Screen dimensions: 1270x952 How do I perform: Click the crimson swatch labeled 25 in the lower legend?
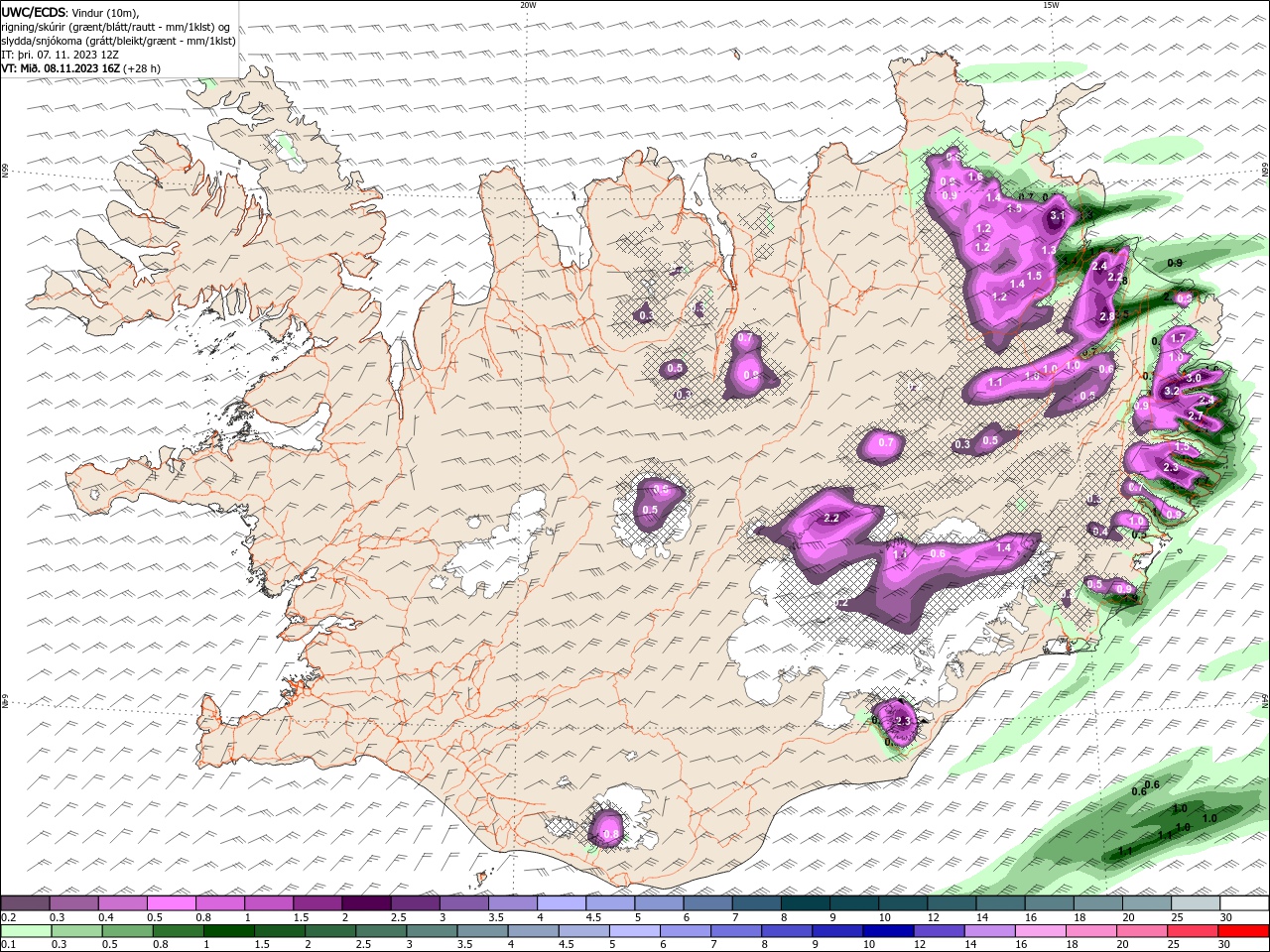pyautogui.click(x=1193, y=931)
